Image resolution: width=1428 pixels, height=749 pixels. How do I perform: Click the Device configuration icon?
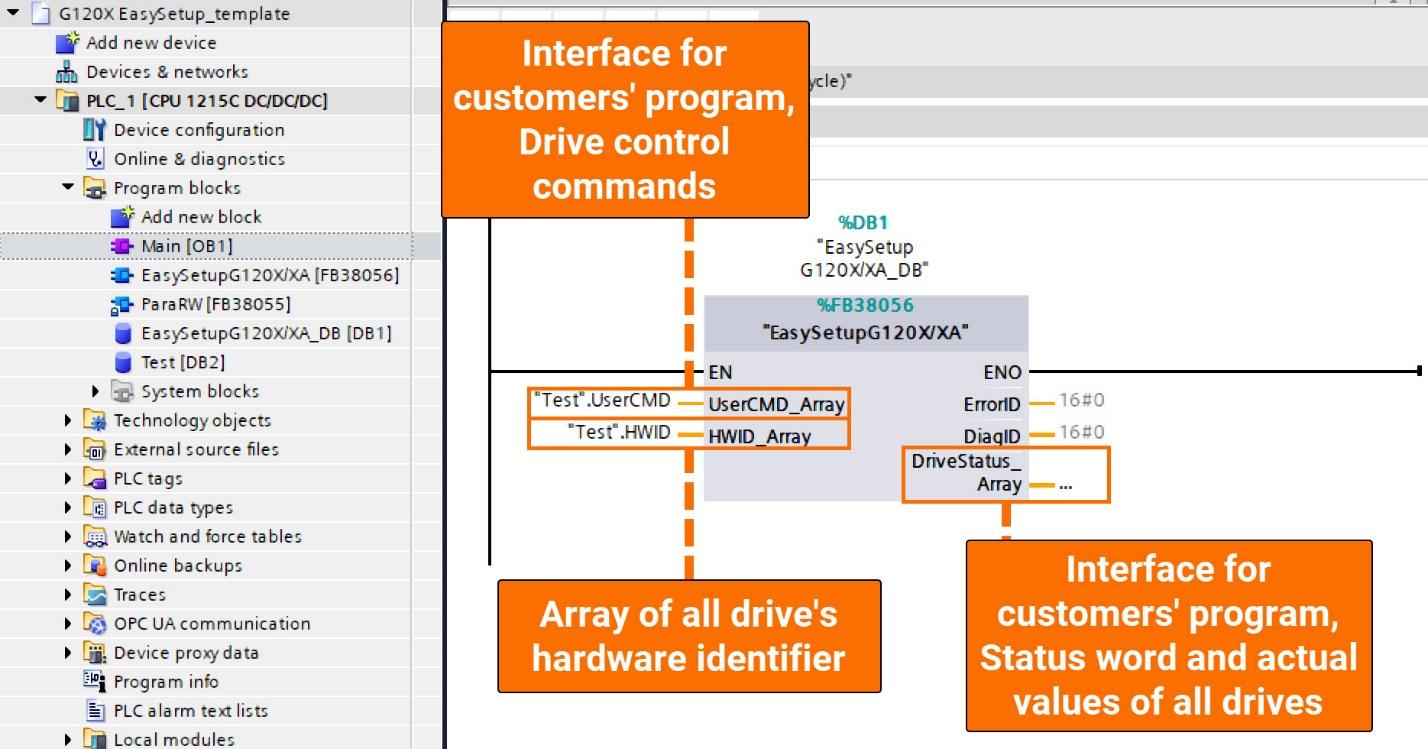[95, 130]
